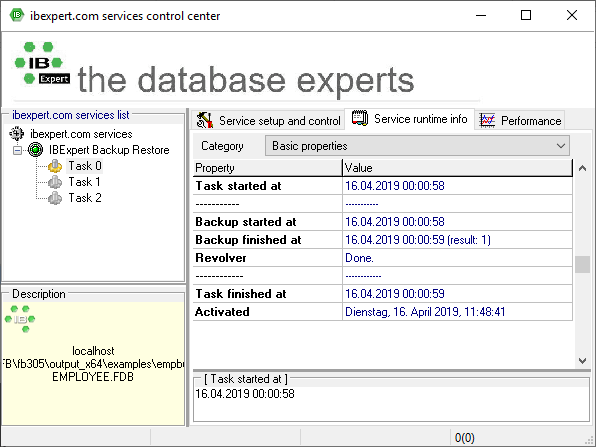Click the IBExpert logo in the banner

tap(42, 63)
